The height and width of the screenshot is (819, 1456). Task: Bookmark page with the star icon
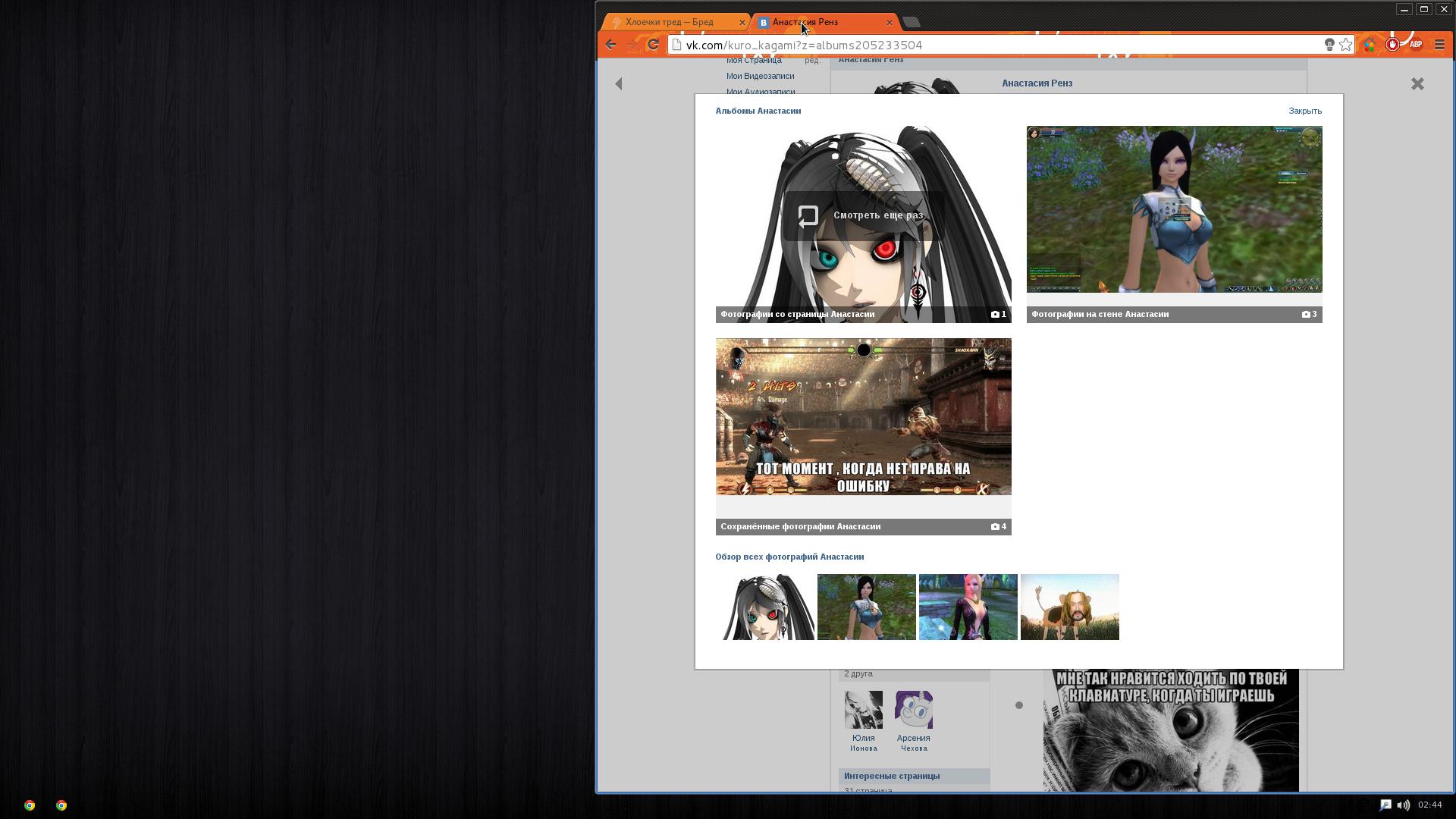tap(1345, 45)
